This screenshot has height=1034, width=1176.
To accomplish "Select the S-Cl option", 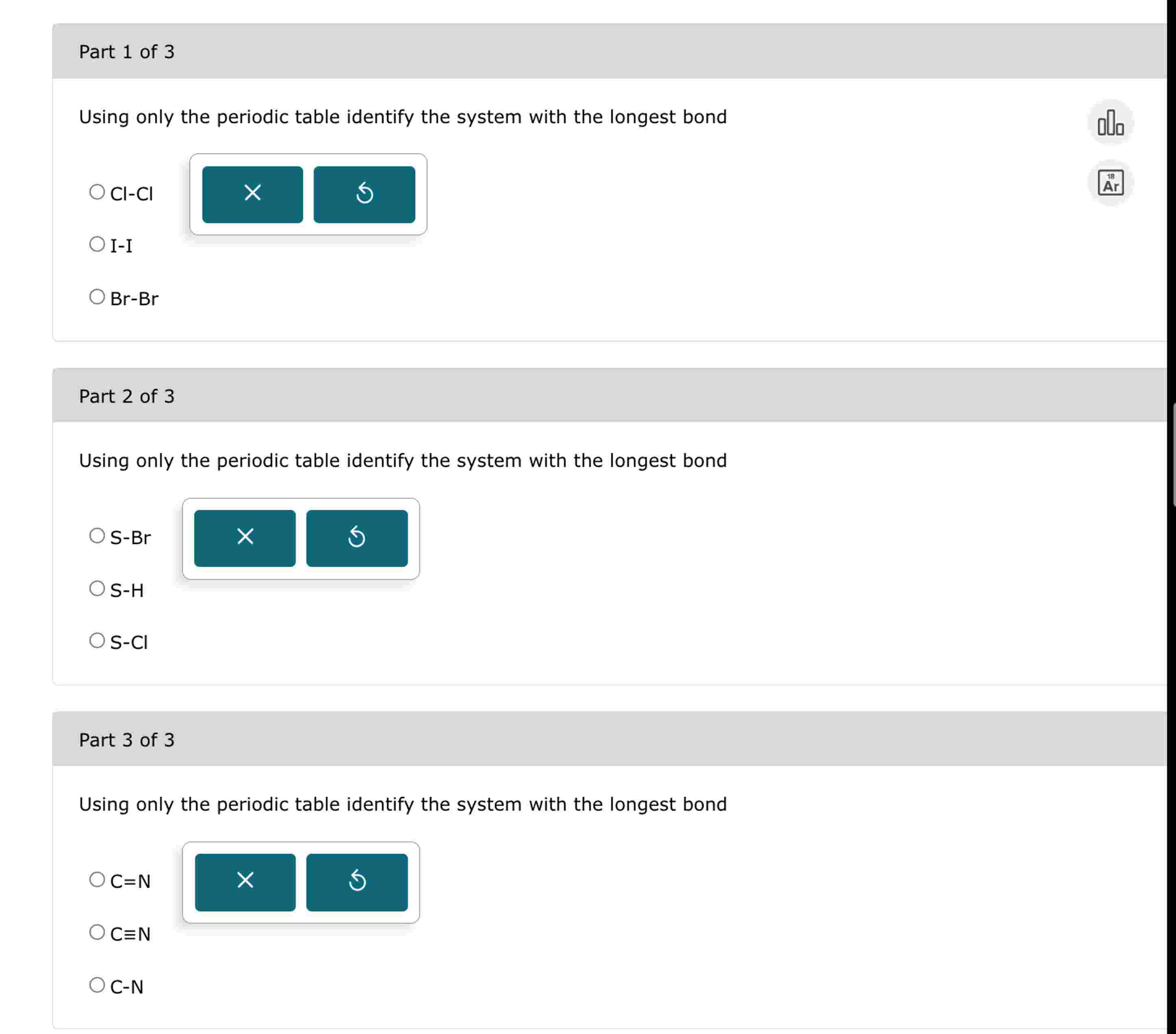I will (x=97, y=639).
